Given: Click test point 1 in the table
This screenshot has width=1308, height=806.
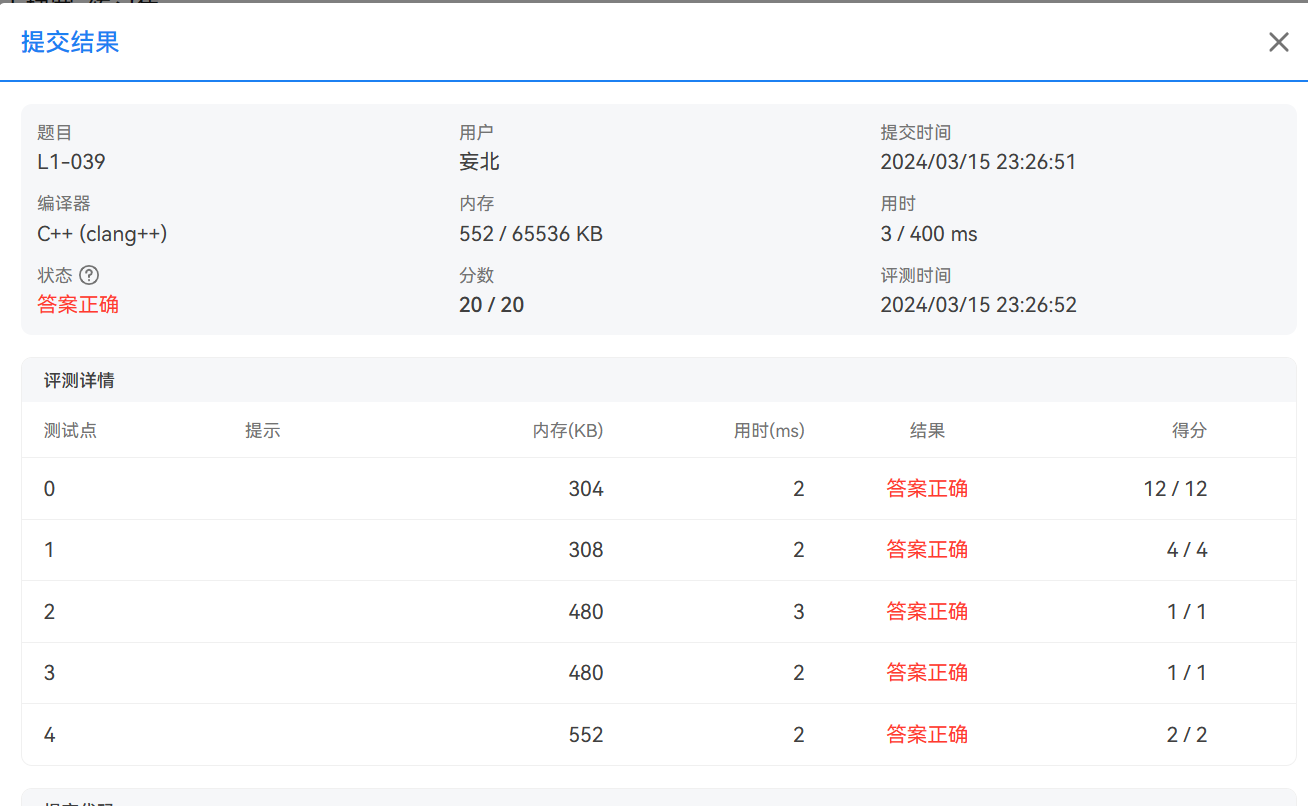Looking at the screenshot, I should point(50,550).
